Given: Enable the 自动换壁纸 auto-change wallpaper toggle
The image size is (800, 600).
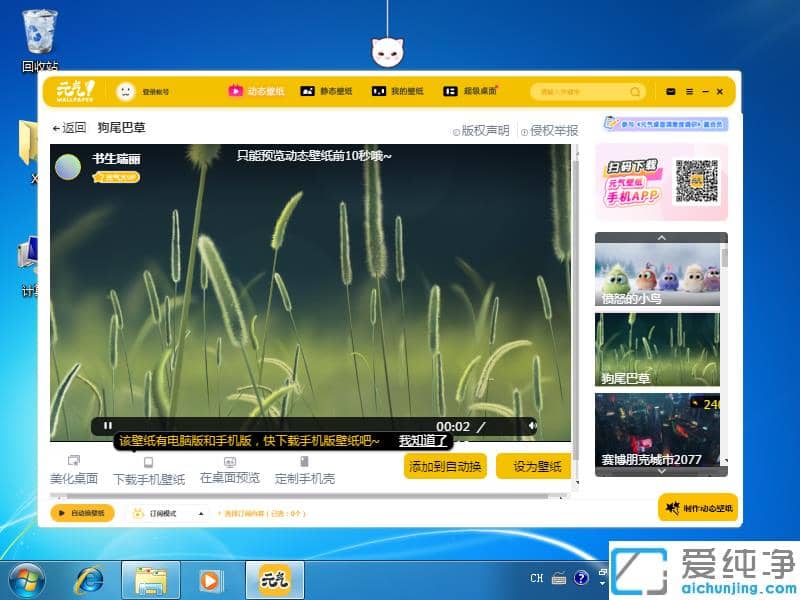Looking at the screenshot, I should (x=83, y=513).
